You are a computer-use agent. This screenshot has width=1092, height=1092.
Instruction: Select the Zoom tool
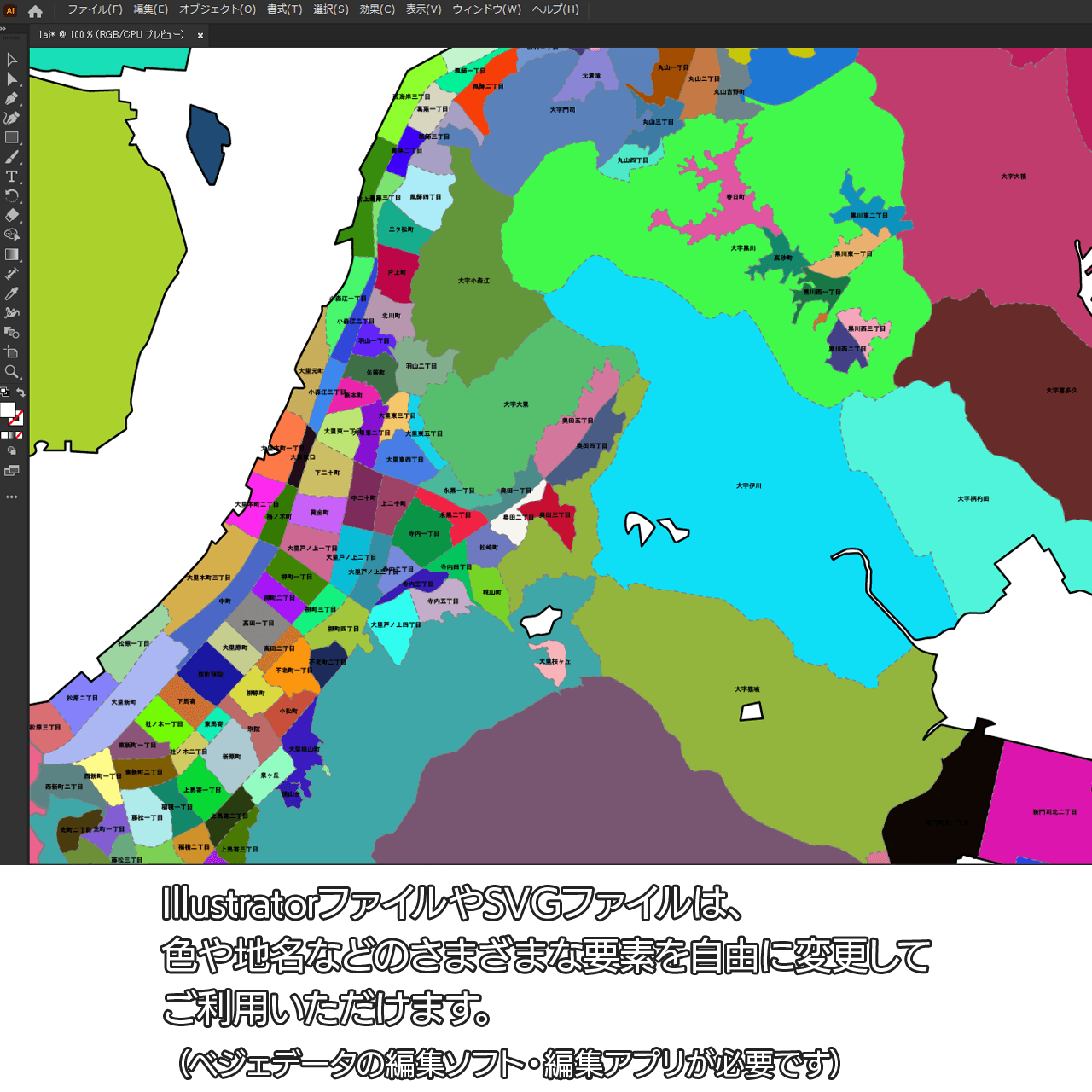pos(12,371)
